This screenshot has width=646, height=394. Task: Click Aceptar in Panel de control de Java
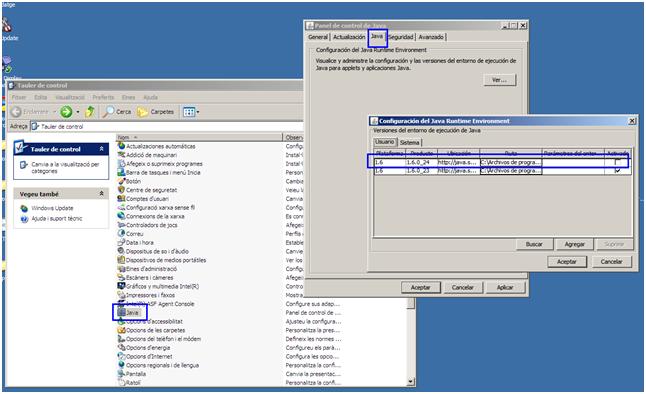tap(421, 288)
